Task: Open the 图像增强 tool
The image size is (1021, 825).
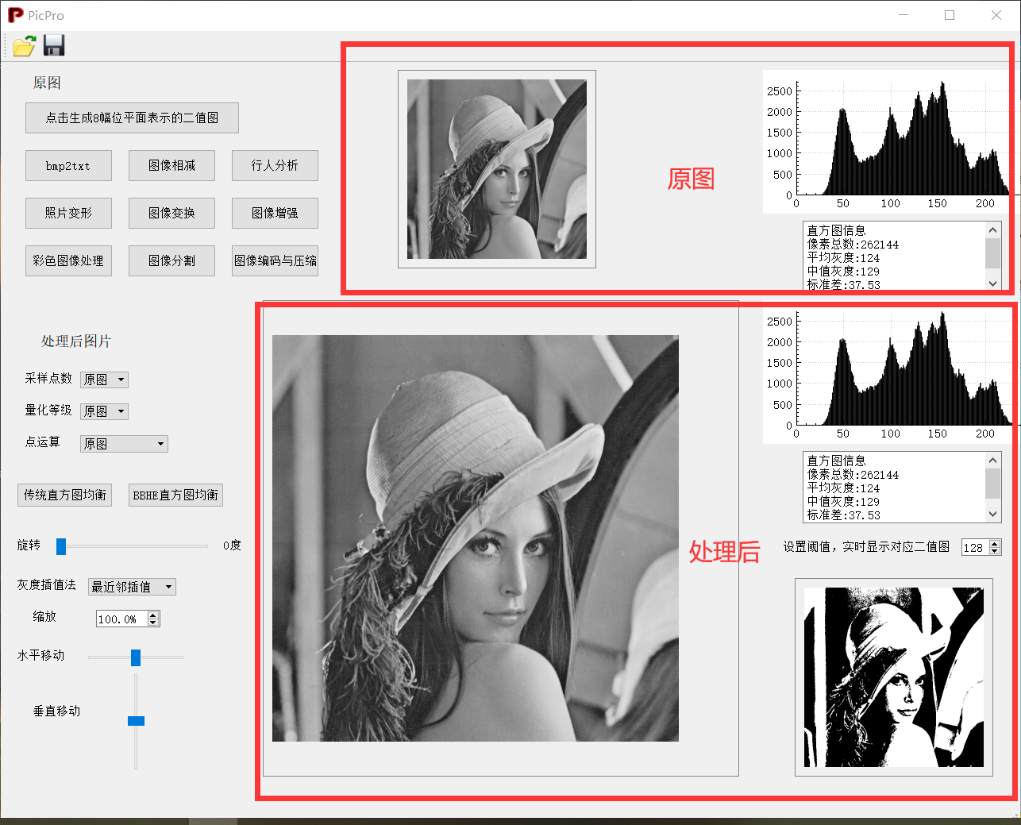Action: click(x=275, y=213)
